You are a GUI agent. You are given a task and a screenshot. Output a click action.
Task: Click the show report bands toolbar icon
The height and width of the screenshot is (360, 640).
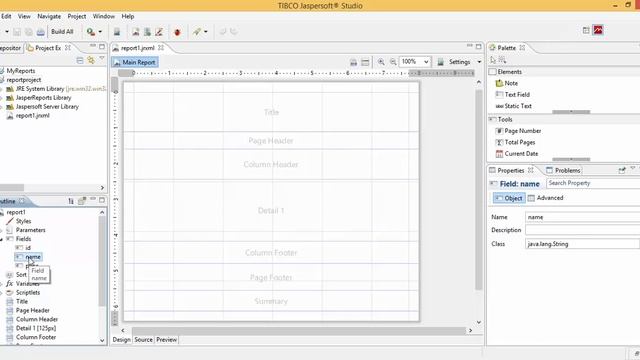click(365, 62)
